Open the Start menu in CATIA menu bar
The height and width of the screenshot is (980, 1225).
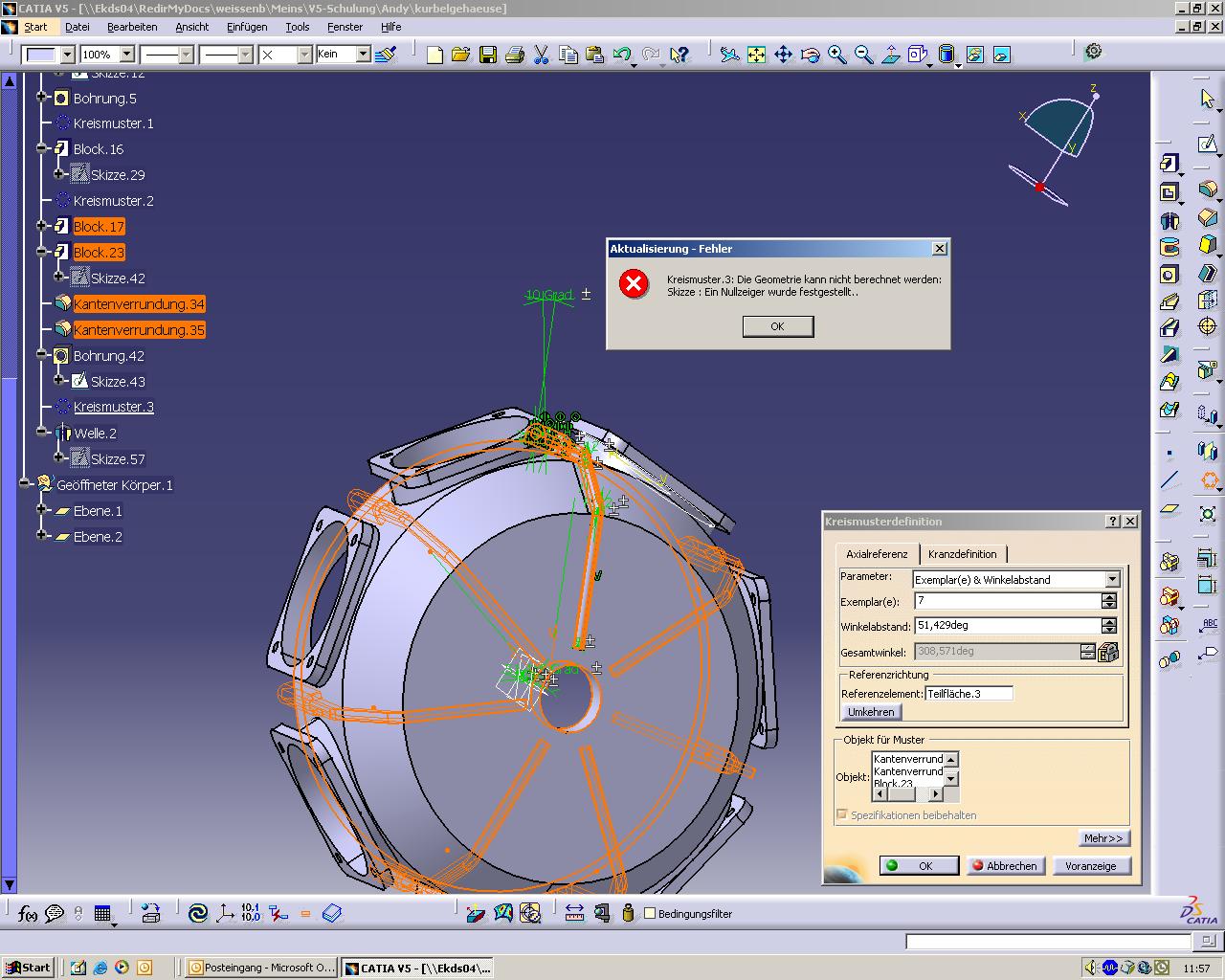pos(35,27)
